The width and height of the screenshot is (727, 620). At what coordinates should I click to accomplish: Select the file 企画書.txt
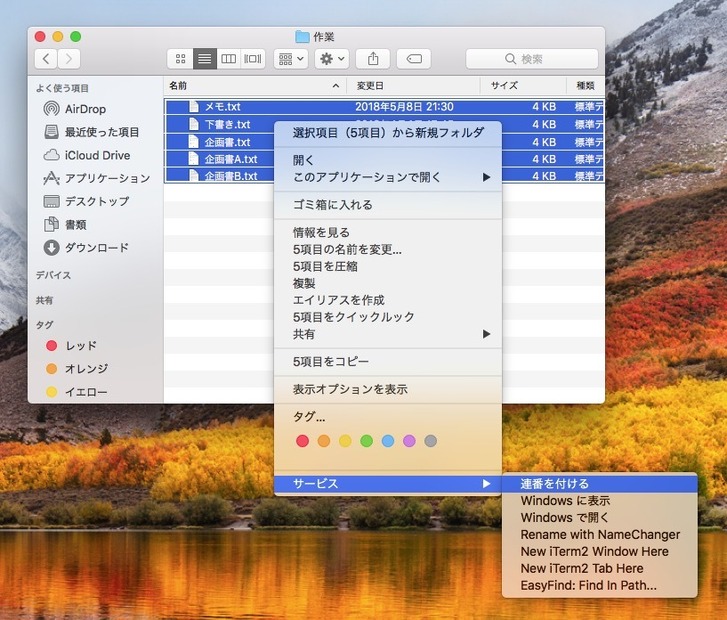pyautogui.click(x=227, y=142)
